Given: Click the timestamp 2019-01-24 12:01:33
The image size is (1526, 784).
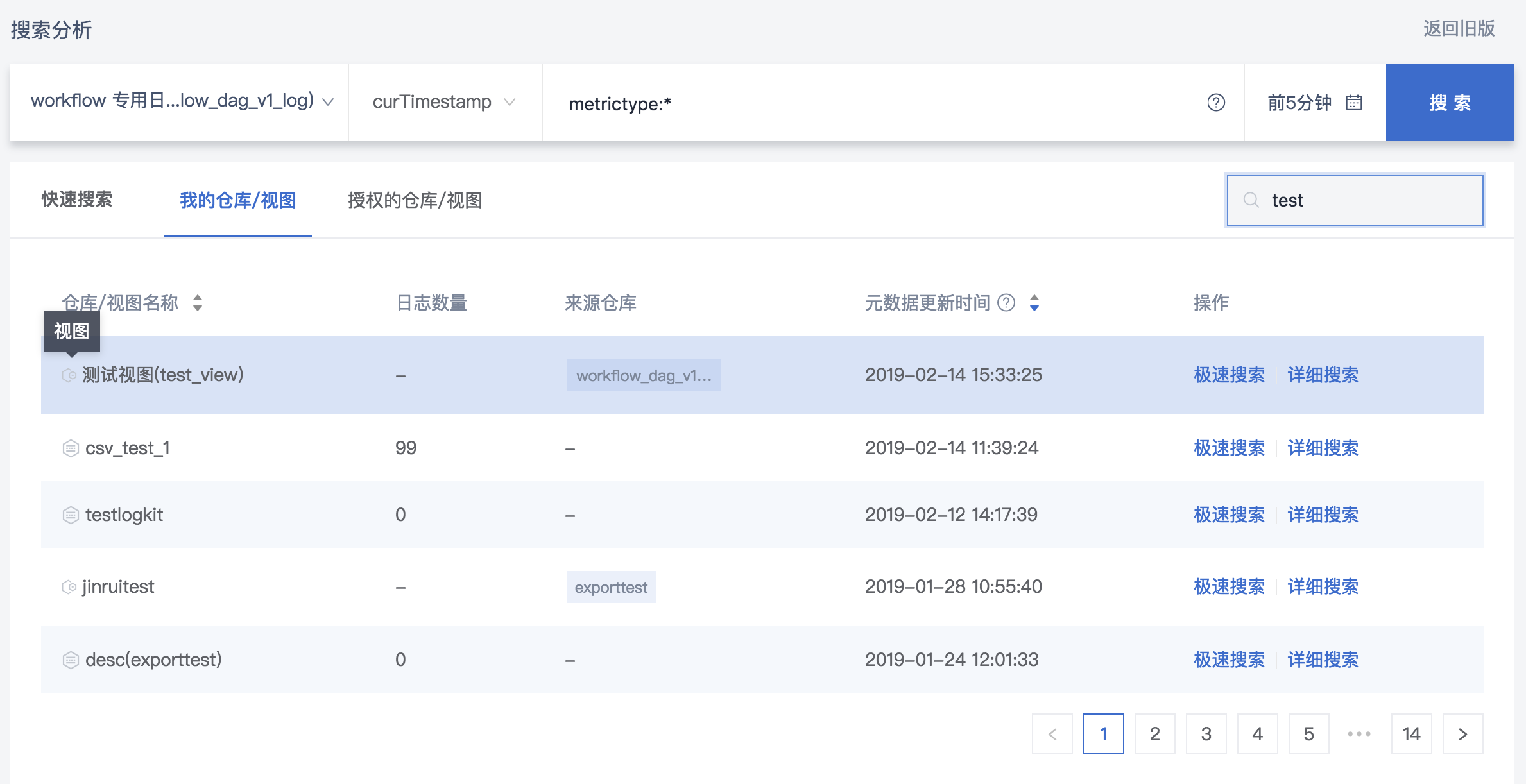Looking at the screenshot, I should coord(952,660).
